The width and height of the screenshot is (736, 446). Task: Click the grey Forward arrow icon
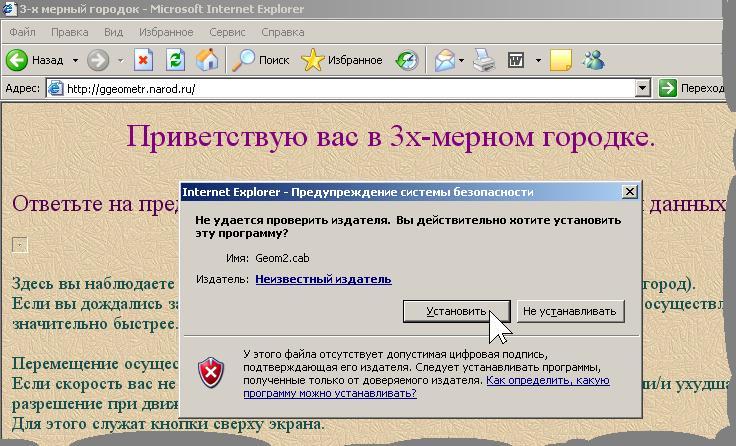coord(98,60)
